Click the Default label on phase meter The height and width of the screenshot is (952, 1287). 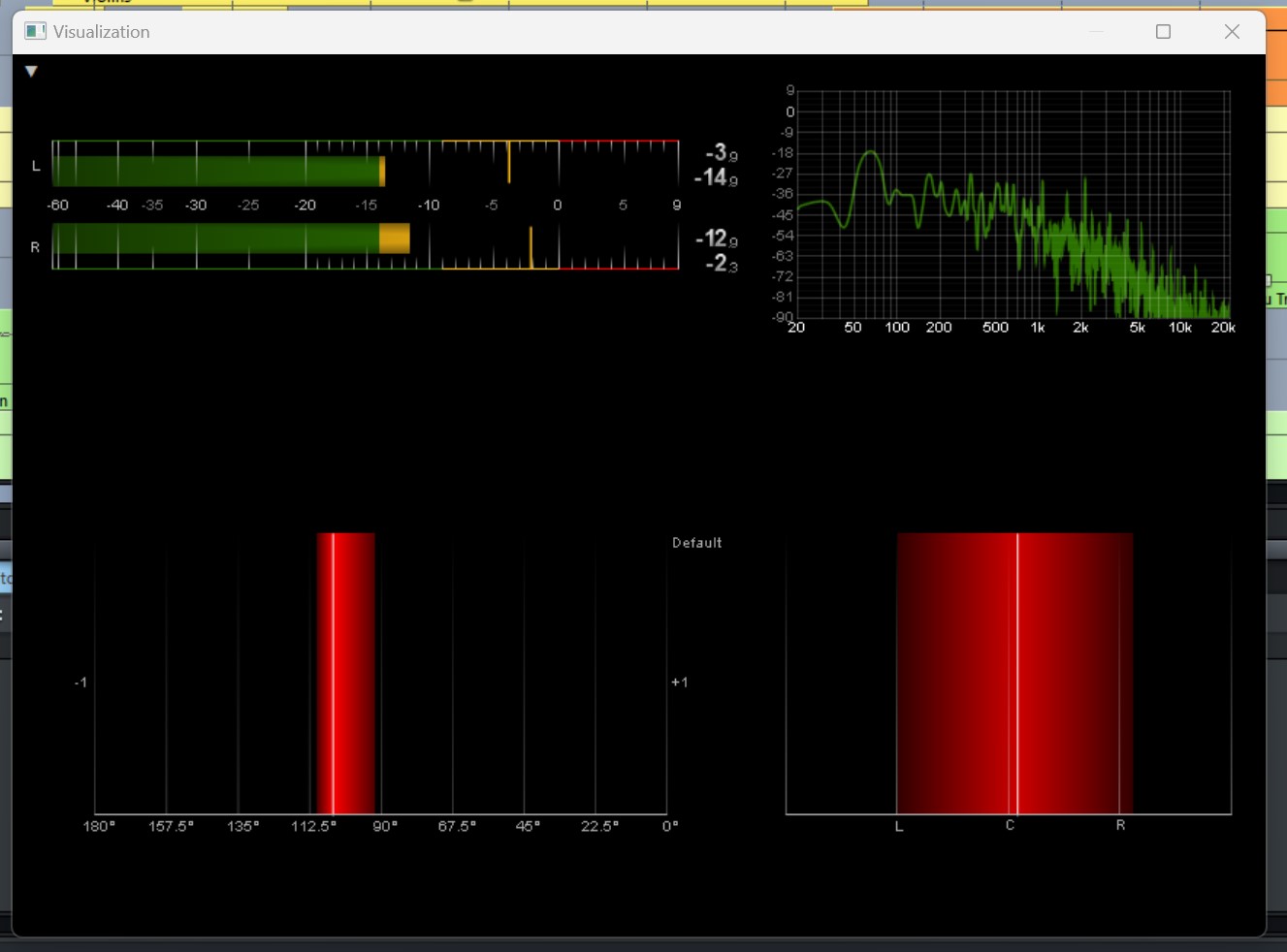pyautogui.click(x=696, y=543)
